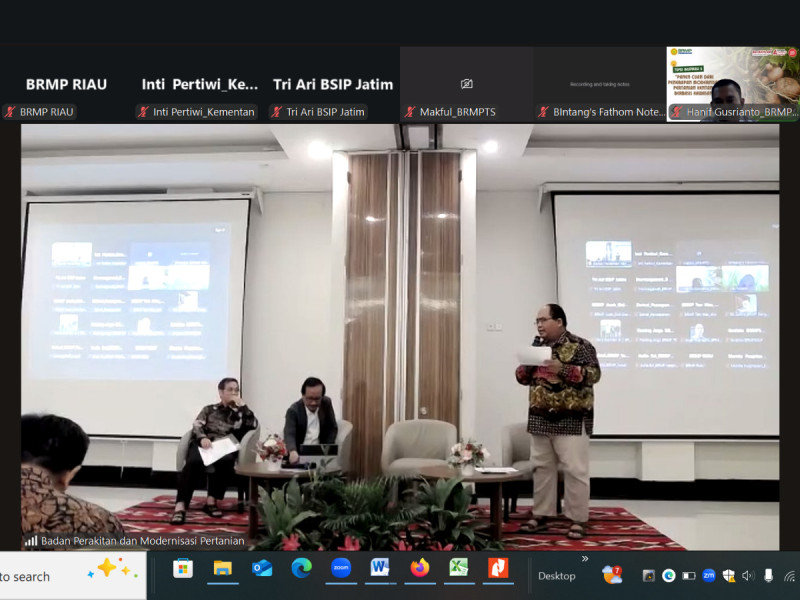Click the Hanif Gusrianto video thumbnail
800x600 pixels.
(x=732, y=84)
